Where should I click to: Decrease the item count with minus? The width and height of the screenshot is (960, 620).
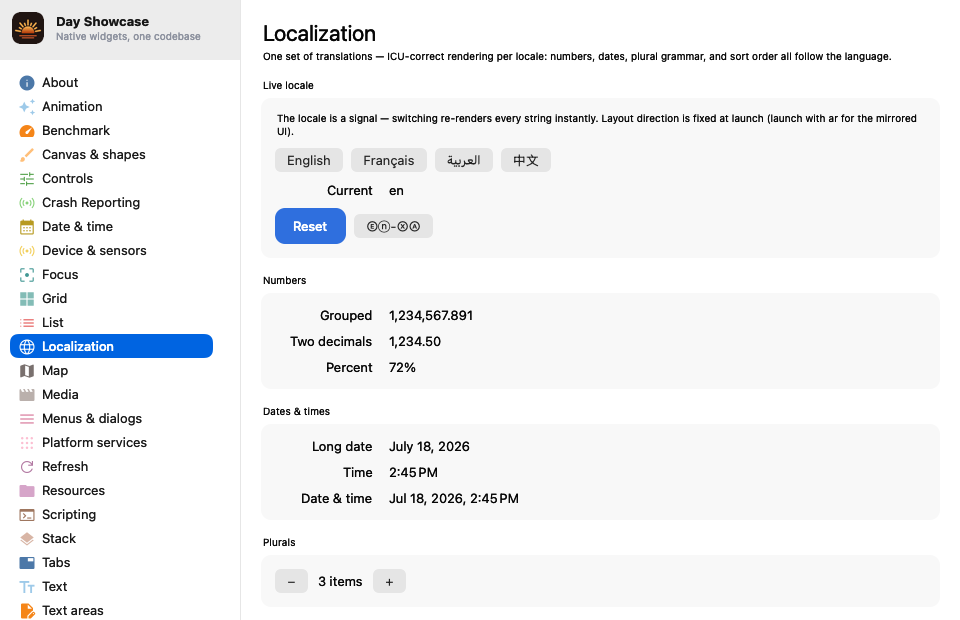(291, 581)
